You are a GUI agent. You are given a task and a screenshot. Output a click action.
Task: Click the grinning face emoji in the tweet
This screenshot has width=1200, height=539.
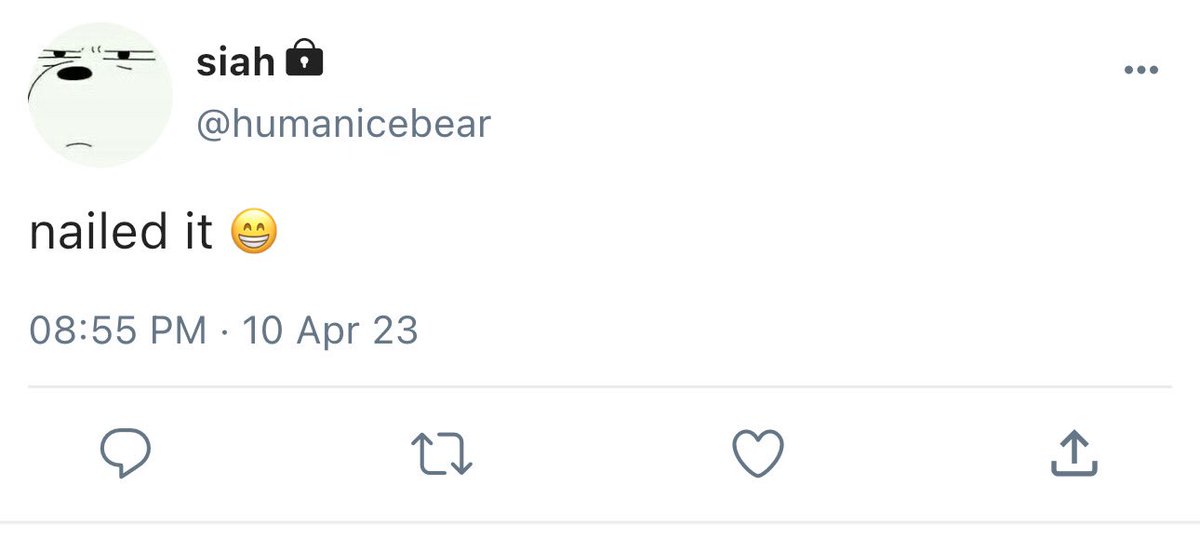[254, 233]
